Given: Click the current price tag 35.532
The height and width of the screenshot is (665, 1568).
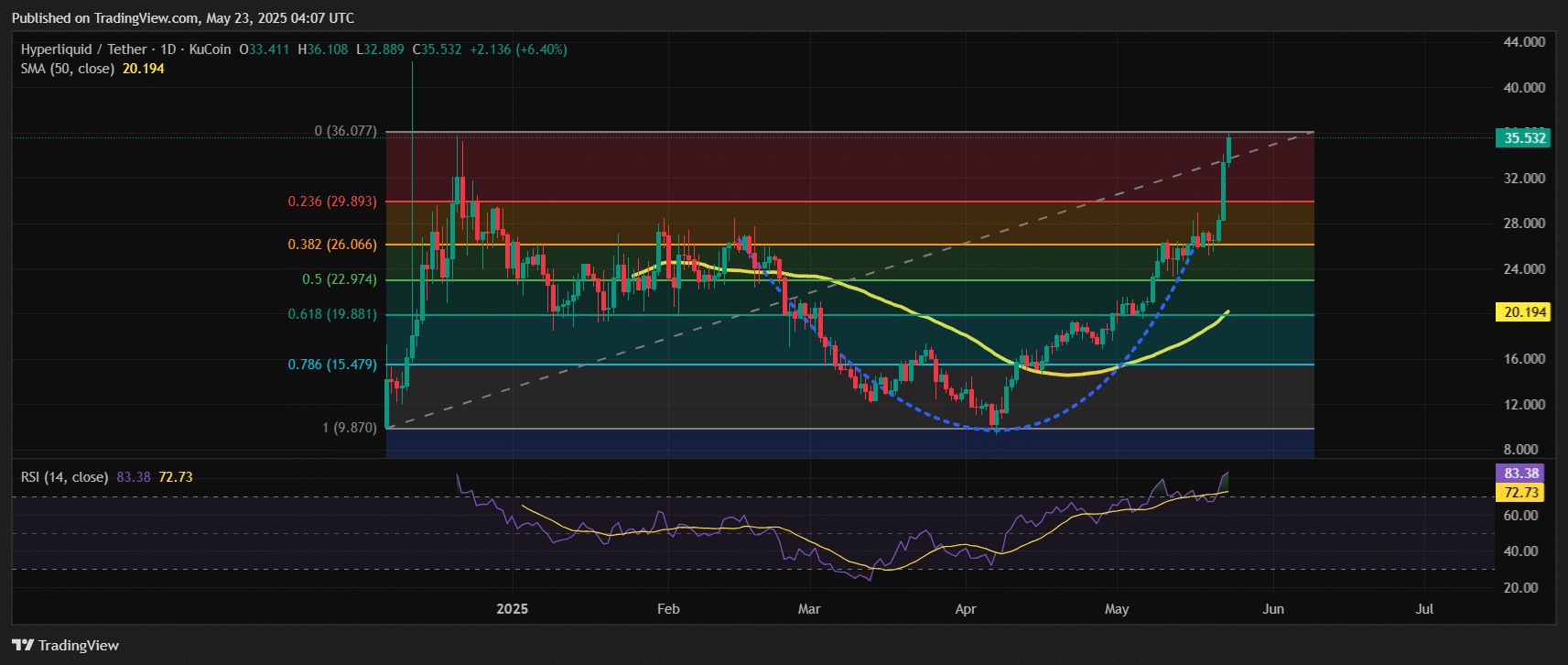Looking at the screenshot, I should [x=1524, y=138].
